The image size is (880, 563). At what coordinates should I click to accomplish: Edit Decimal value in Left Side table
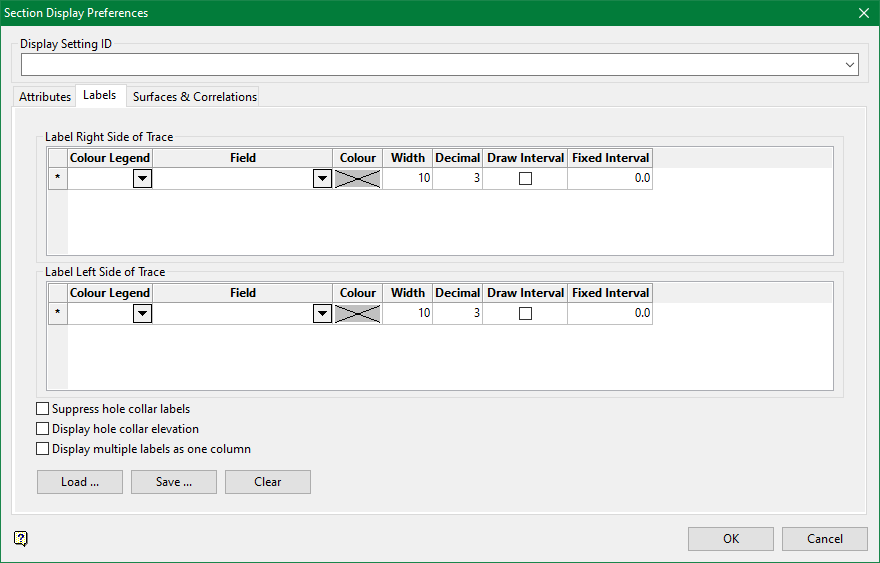(x=457, y=313)
